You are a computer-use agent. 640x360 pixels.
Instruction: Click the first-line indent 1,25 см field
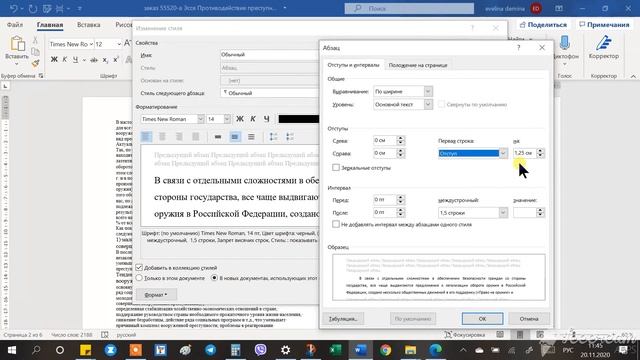coord(524,153)
